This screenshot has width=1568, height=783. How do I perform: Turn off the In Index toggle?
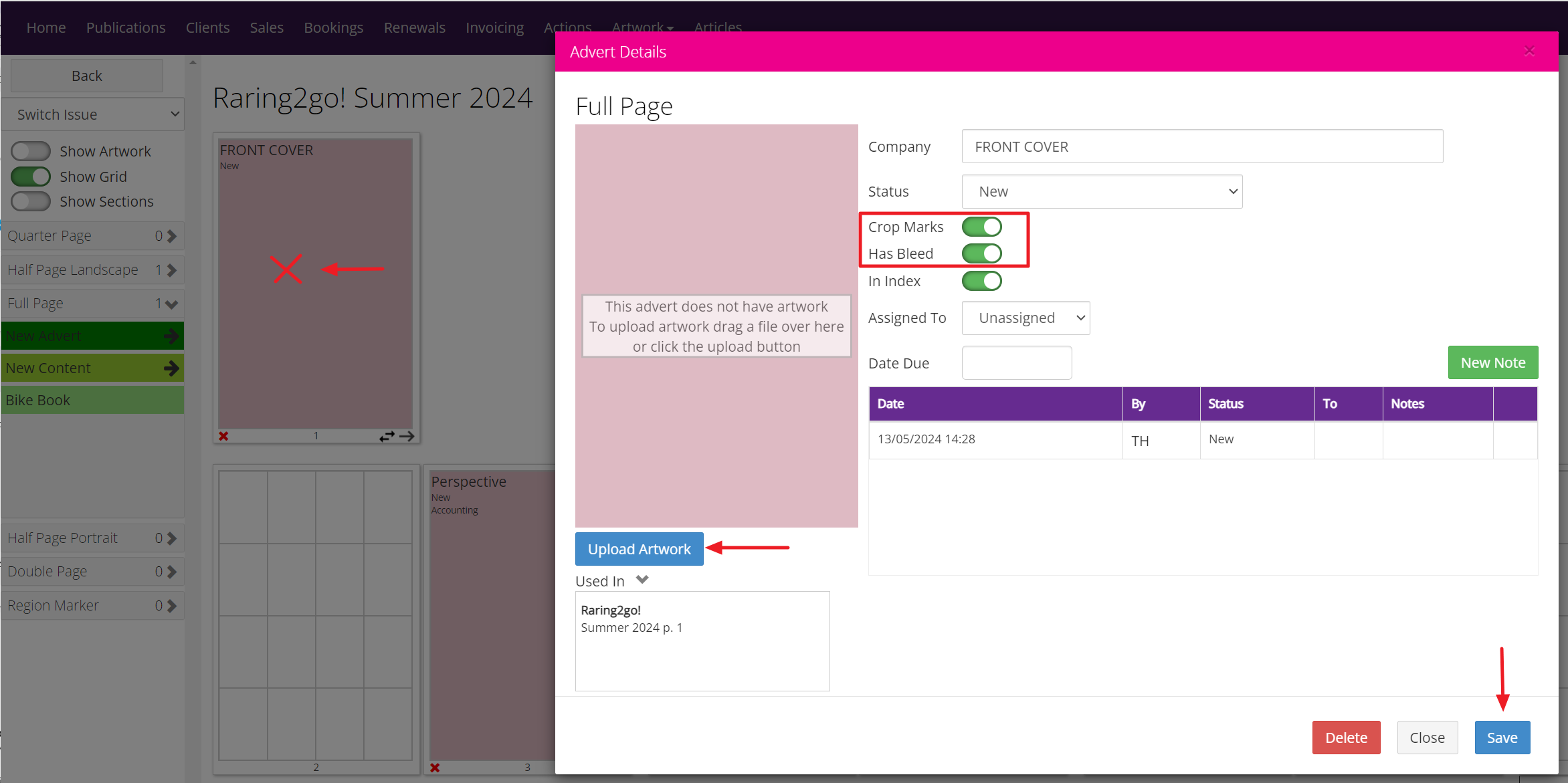[981, 281]
